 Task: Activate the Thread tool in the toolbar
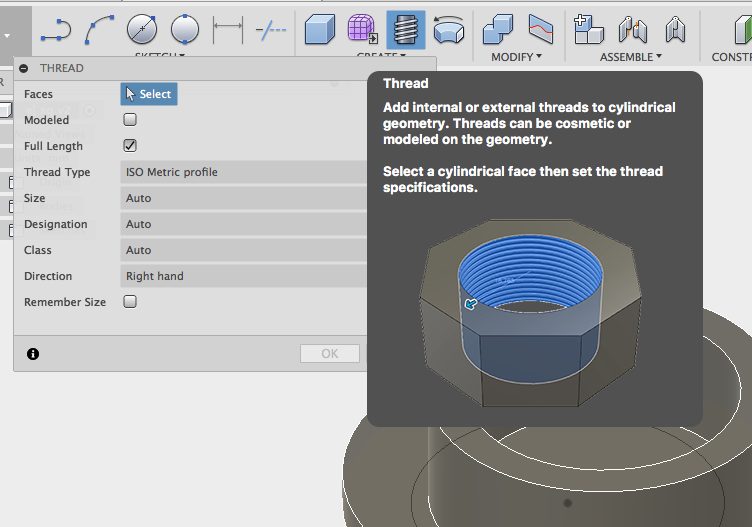click(x=405, y=30)
